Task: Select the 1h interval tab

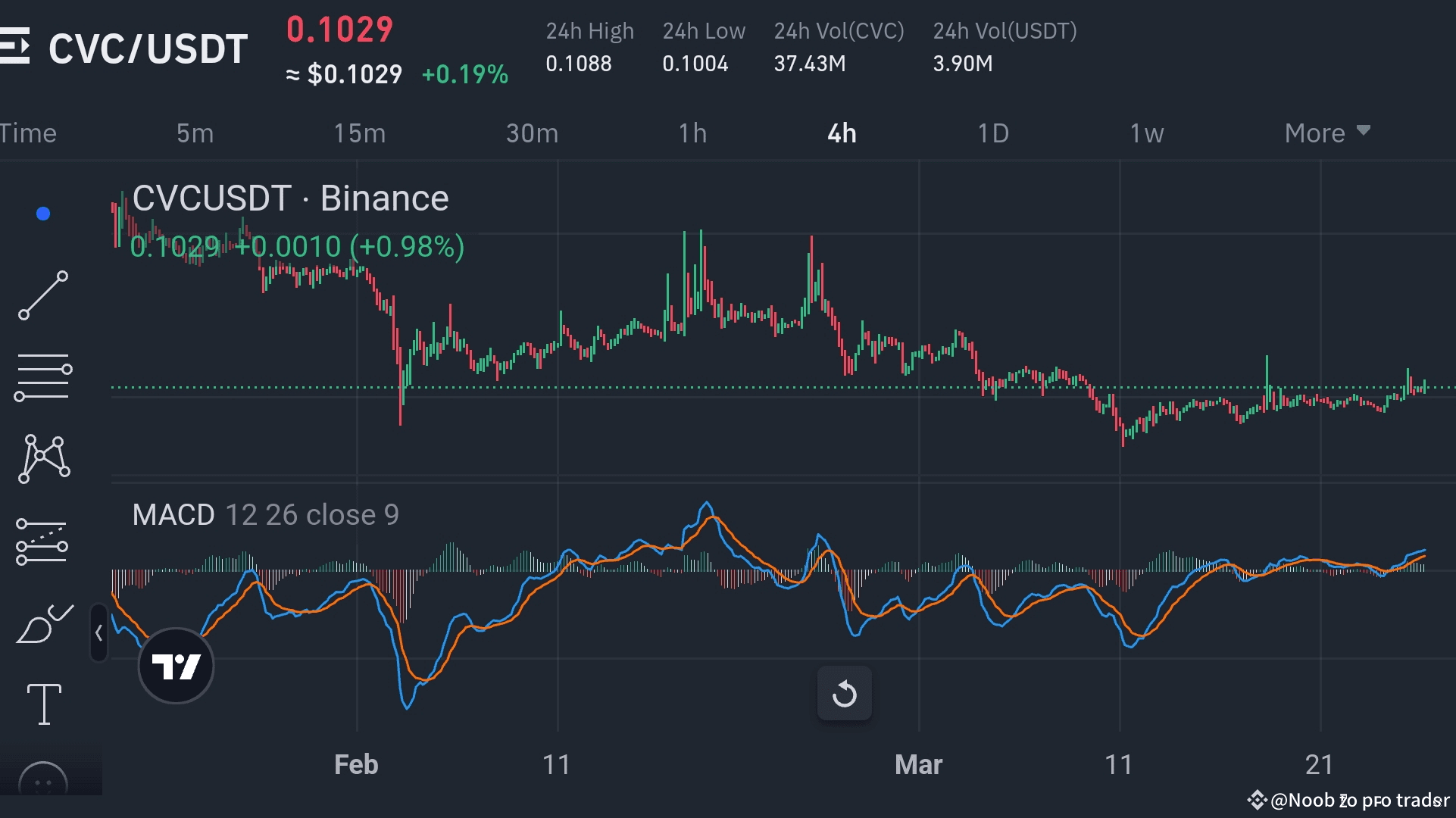Action: click(x=692, y=133)
